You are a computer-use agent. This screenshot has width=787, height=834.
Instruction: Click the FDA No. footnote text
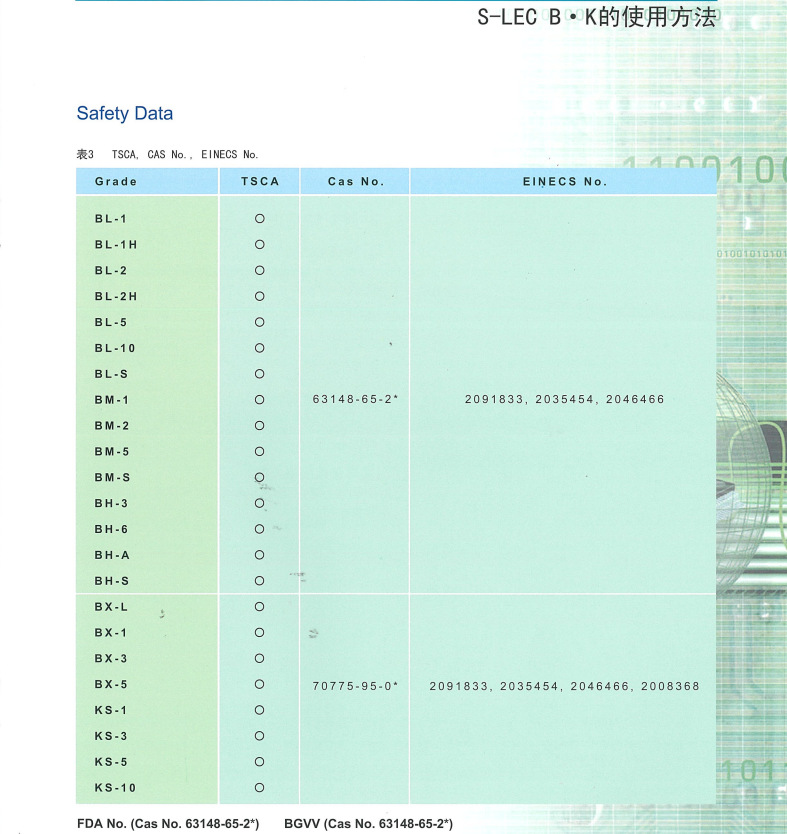168,823
